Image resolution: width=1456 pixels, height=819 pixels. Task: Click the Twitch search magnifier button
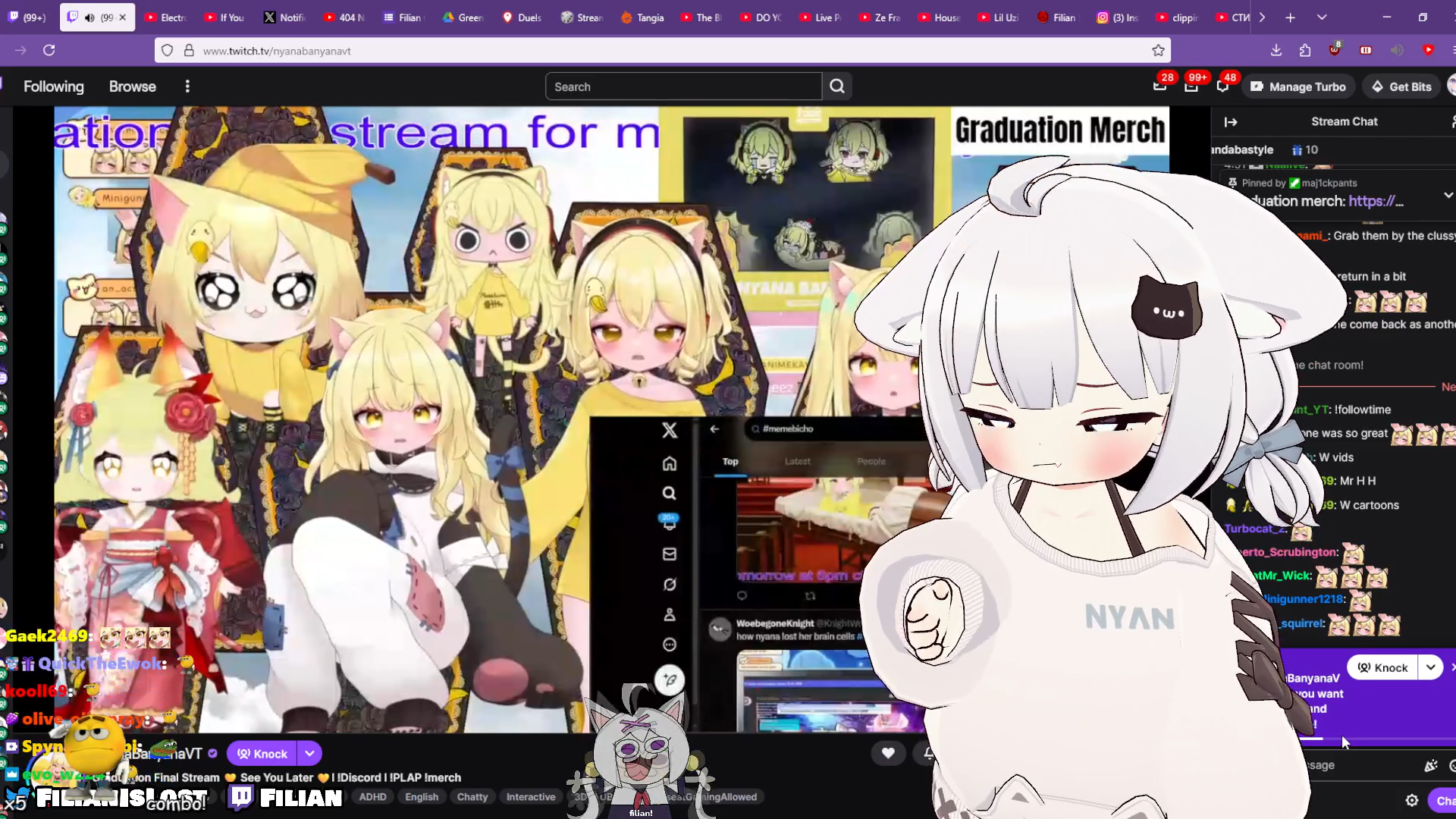click(x=837, y=86)
